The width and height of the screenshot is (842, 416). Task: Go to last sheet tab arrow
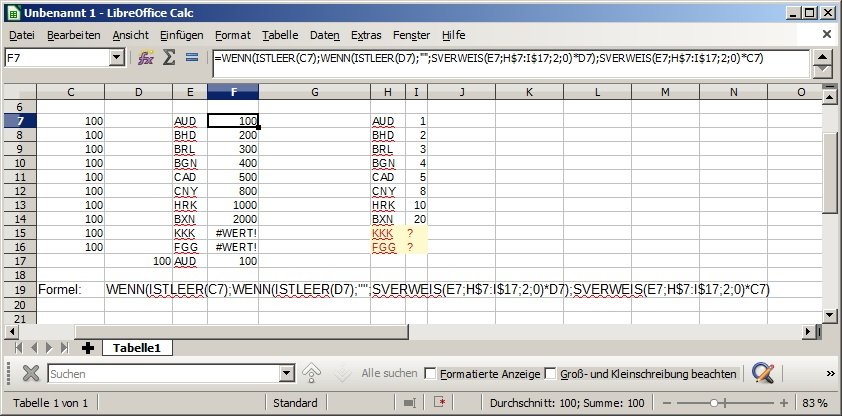64,348
